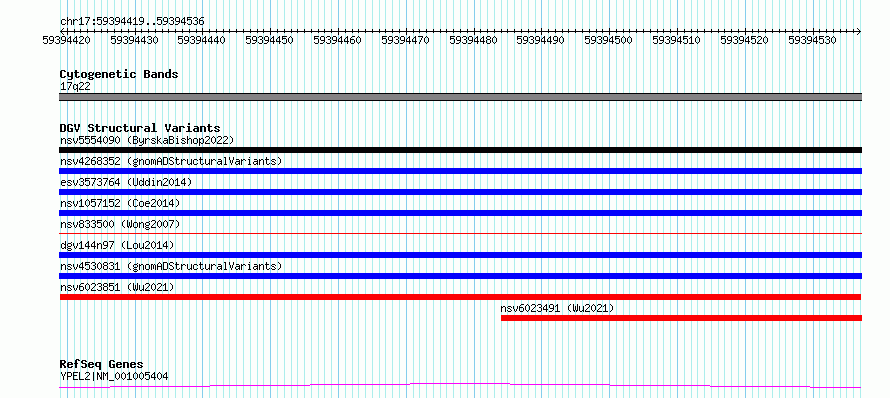Click the right arrowhead of the ruler
The width and height of the screenshot is (890, 398).
(x=859, y=31)
